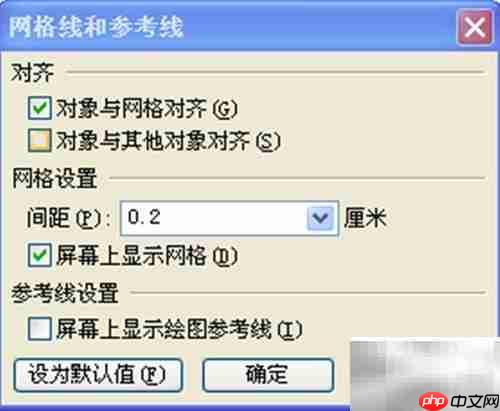This screenshot has height=411, width=500.
Task: Close the 网格线和参考线 dialog
Action: [x=475, y=28]
